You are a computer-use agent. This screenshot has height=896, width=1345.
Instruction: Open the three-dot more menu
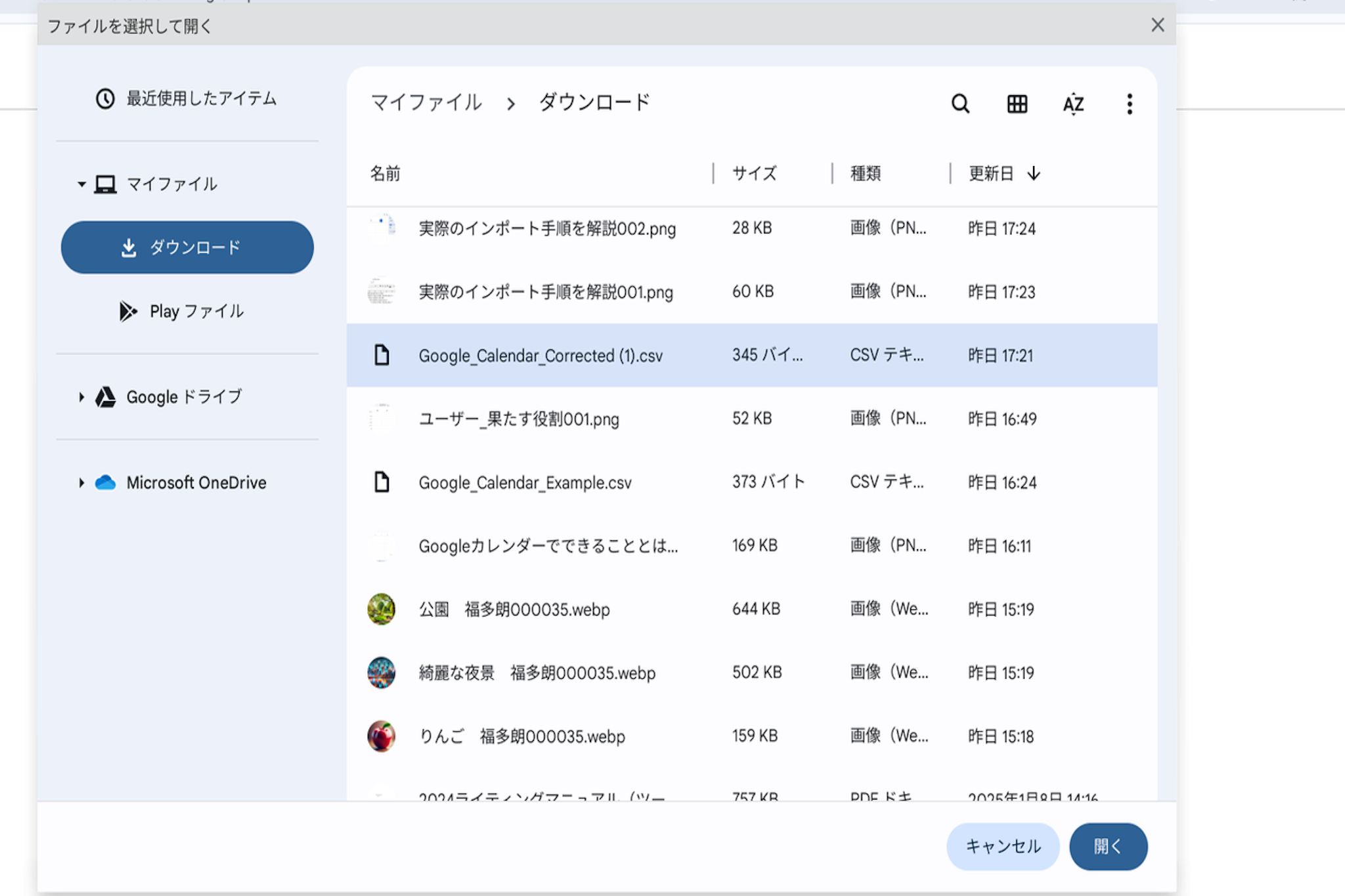click(1129, 104)
